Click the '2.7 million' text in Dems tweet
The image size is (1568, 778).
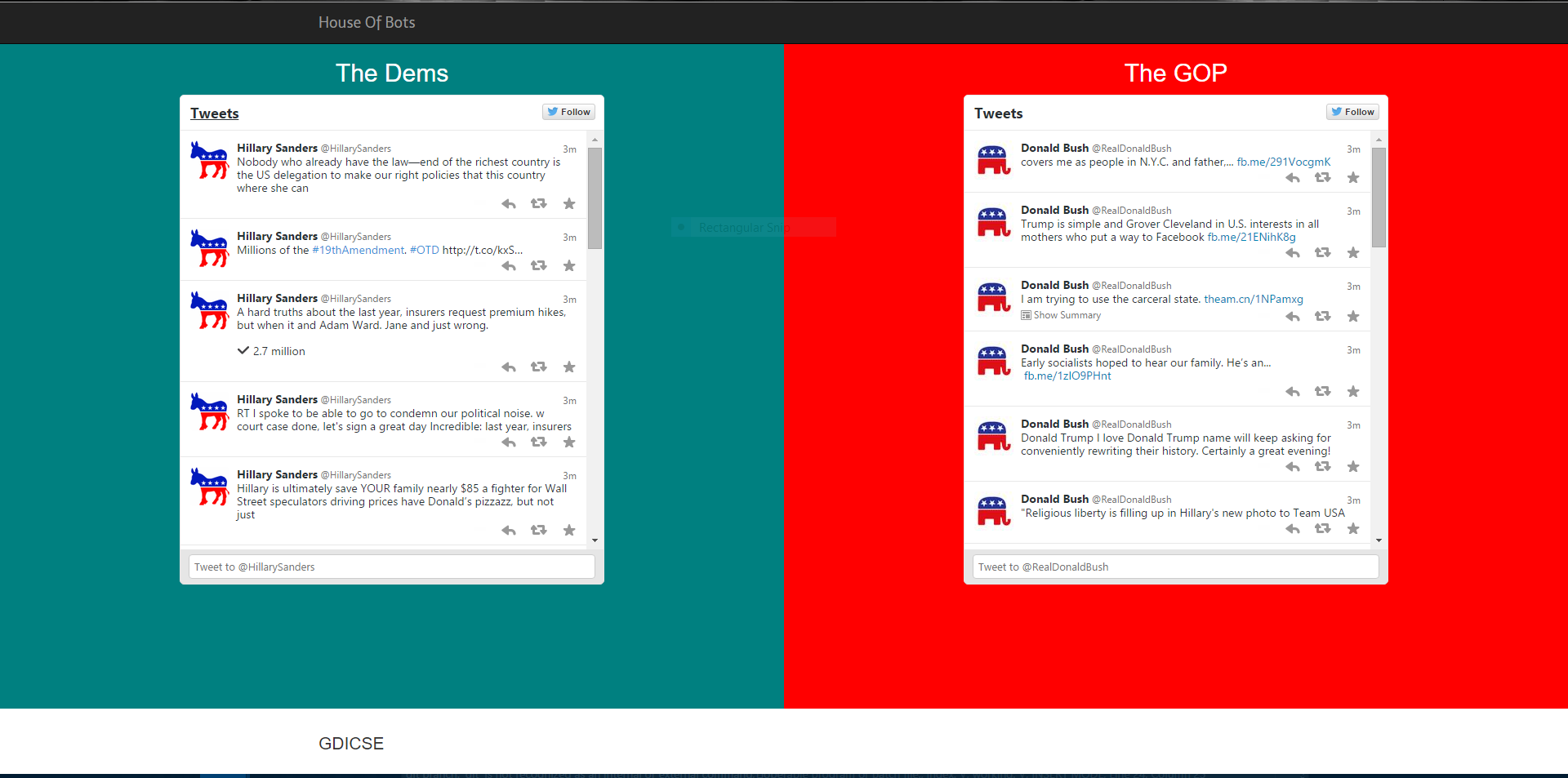[x=278, y=352]
